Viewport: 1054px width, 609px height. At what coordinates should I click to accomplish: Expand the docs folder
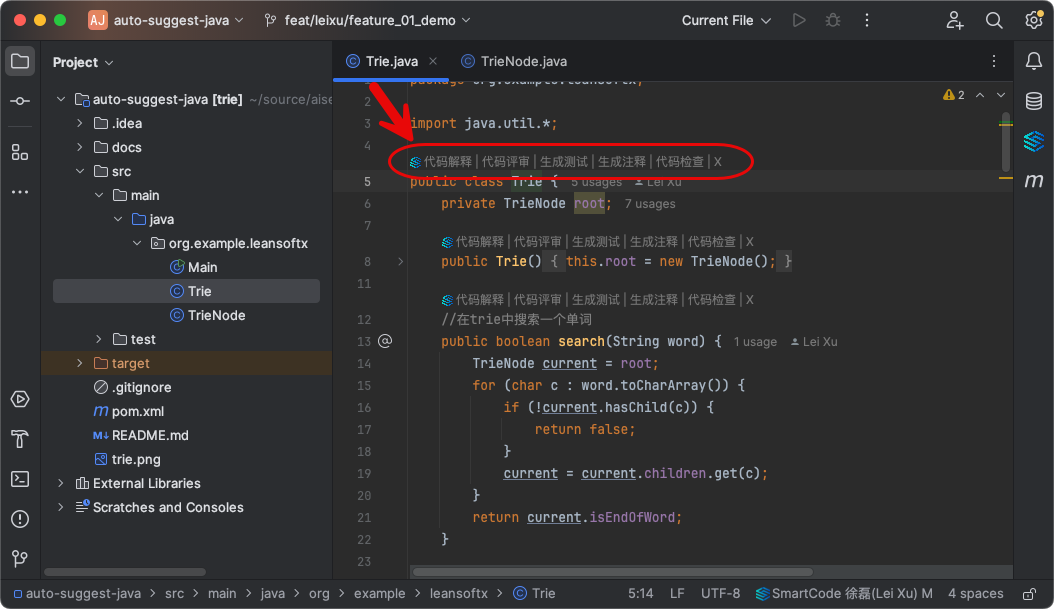coord(80,147)
